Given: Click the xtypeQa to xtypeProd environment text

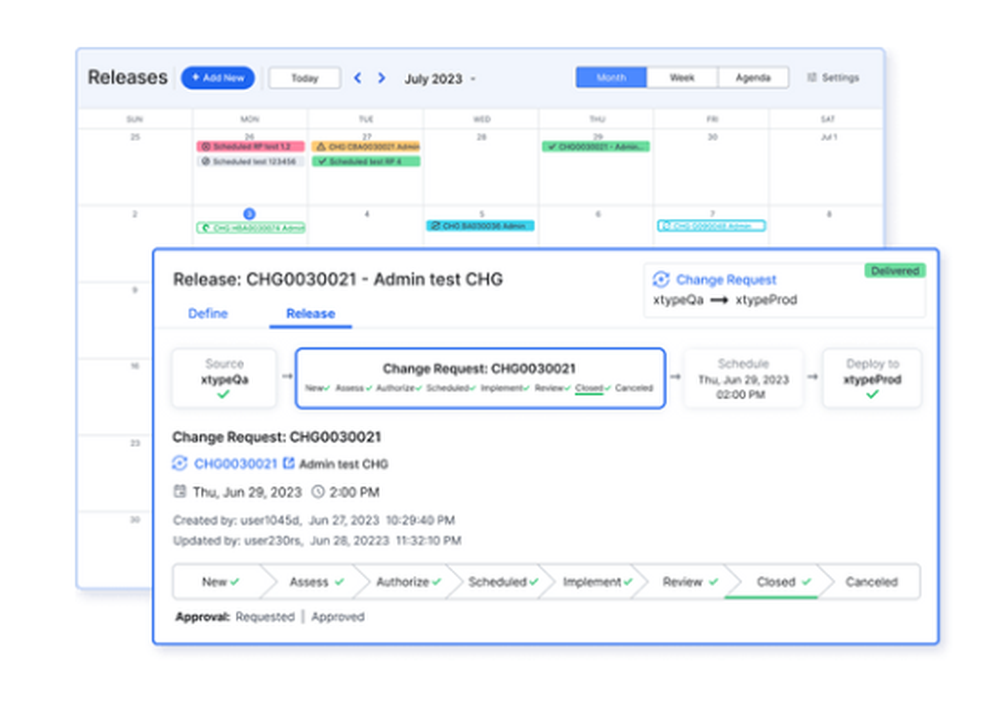Looking at the screenshot, I should tap(725, 300).
